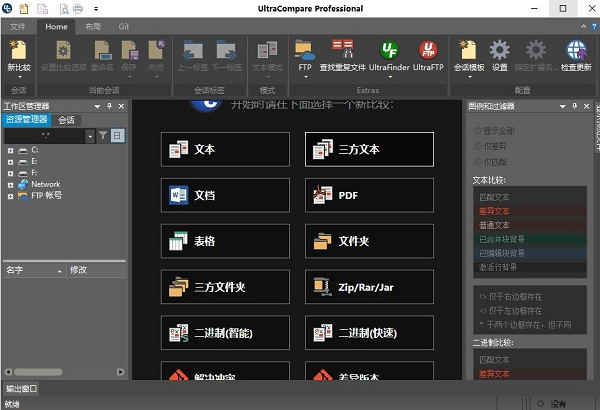Launch UltraFTP from the ribbon
Screen dimensions: 600x410
428,50
